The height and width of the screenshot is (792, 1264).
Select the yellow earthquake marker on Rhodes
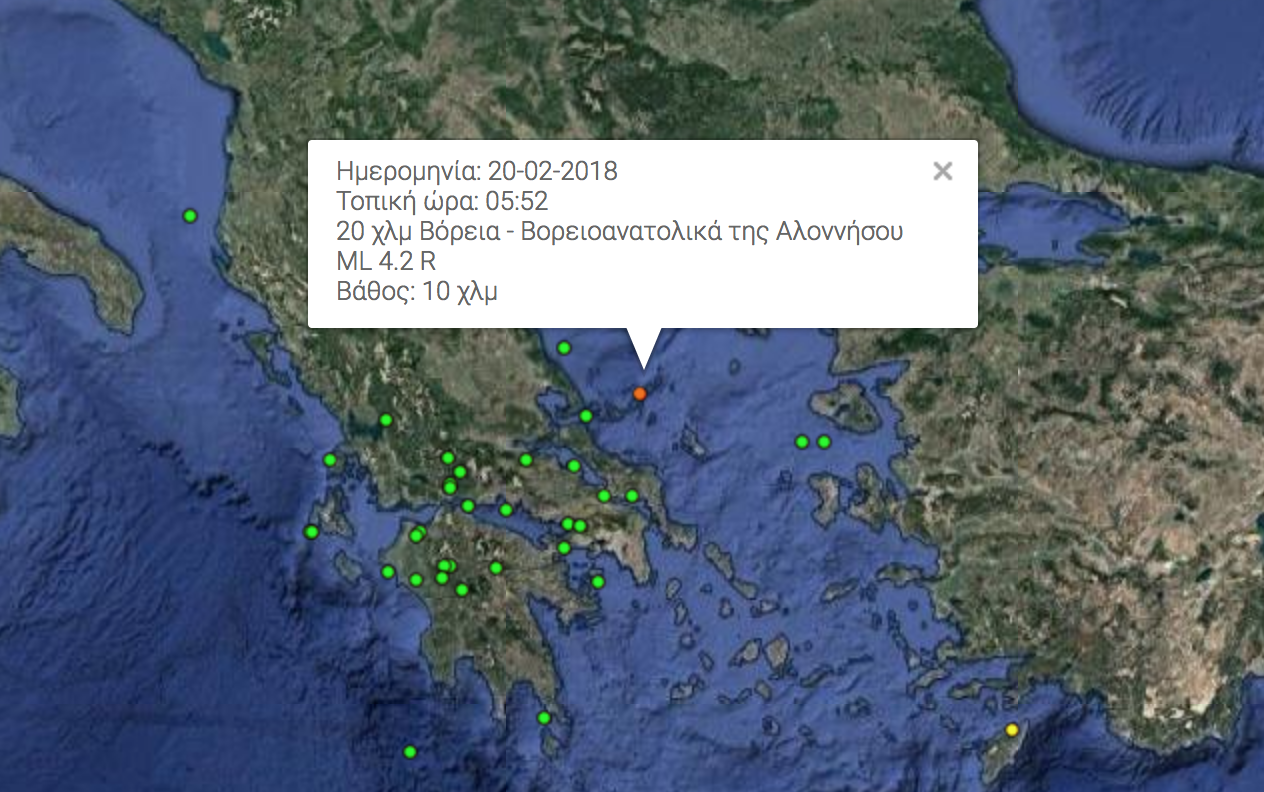(1012, 729)
